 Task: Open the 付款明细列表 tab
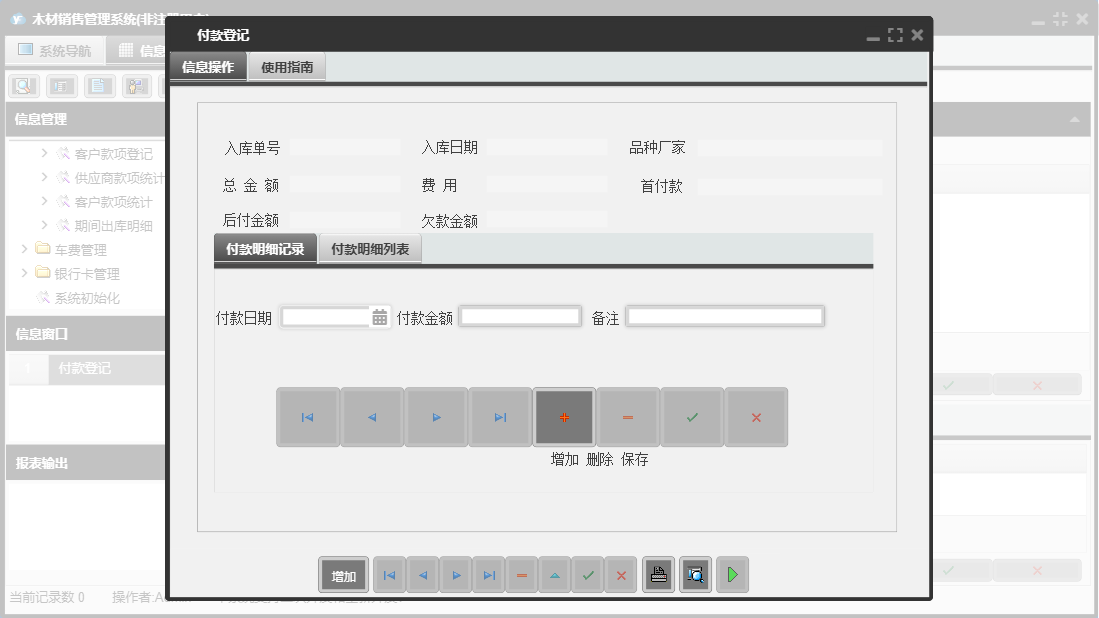[x=371, y=247]
